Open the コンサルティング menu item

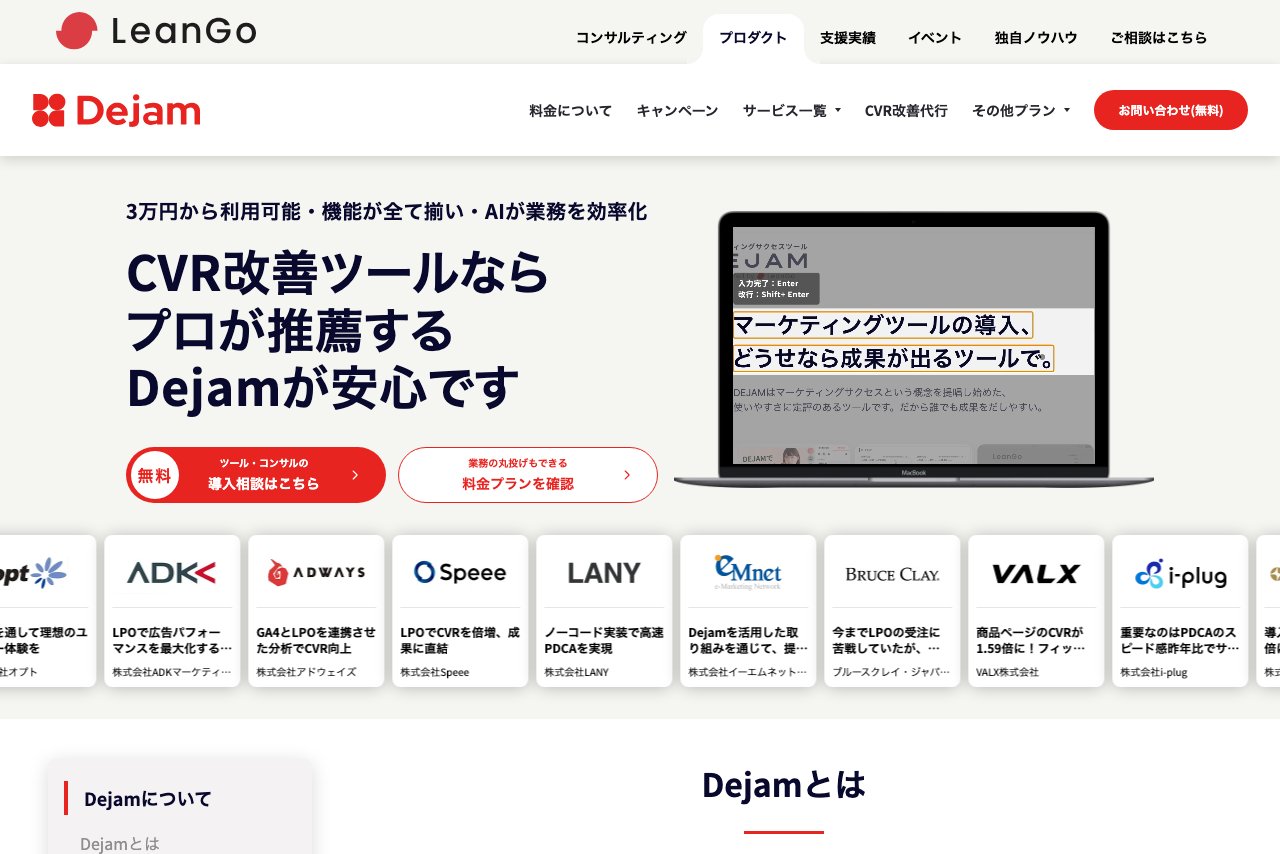click(631, 38)
